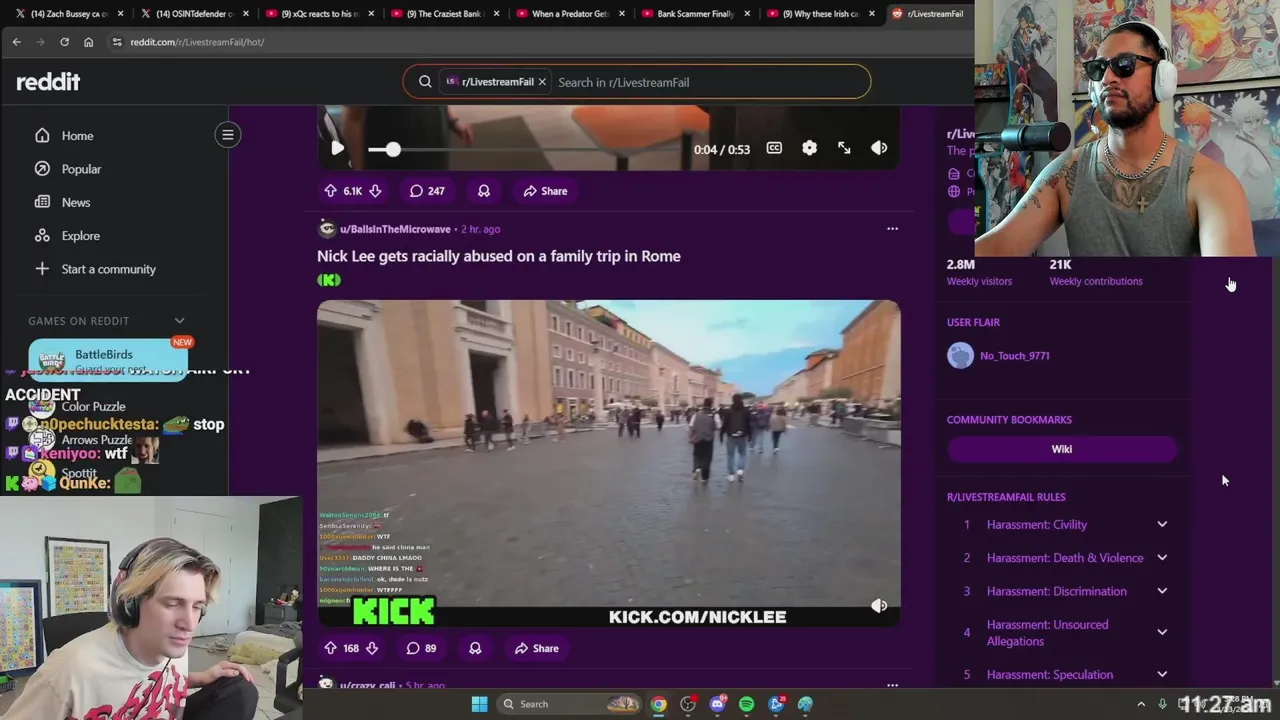Open Explore in the sidebar

(80, 236)
